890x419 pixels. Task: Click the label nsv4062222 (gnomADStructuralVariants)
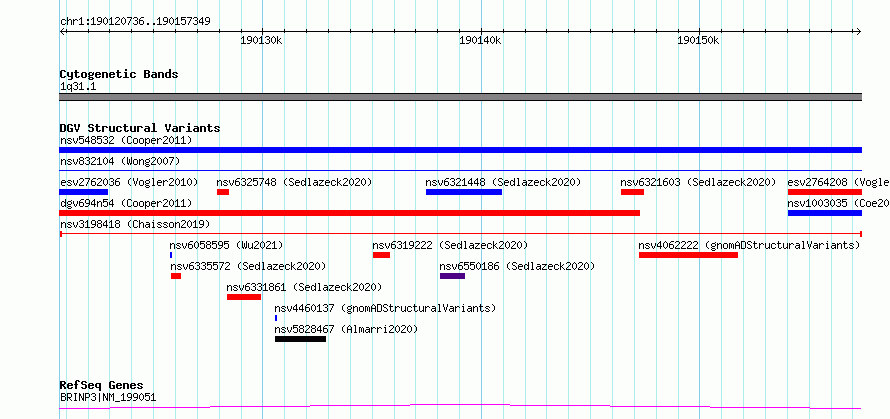749,245
